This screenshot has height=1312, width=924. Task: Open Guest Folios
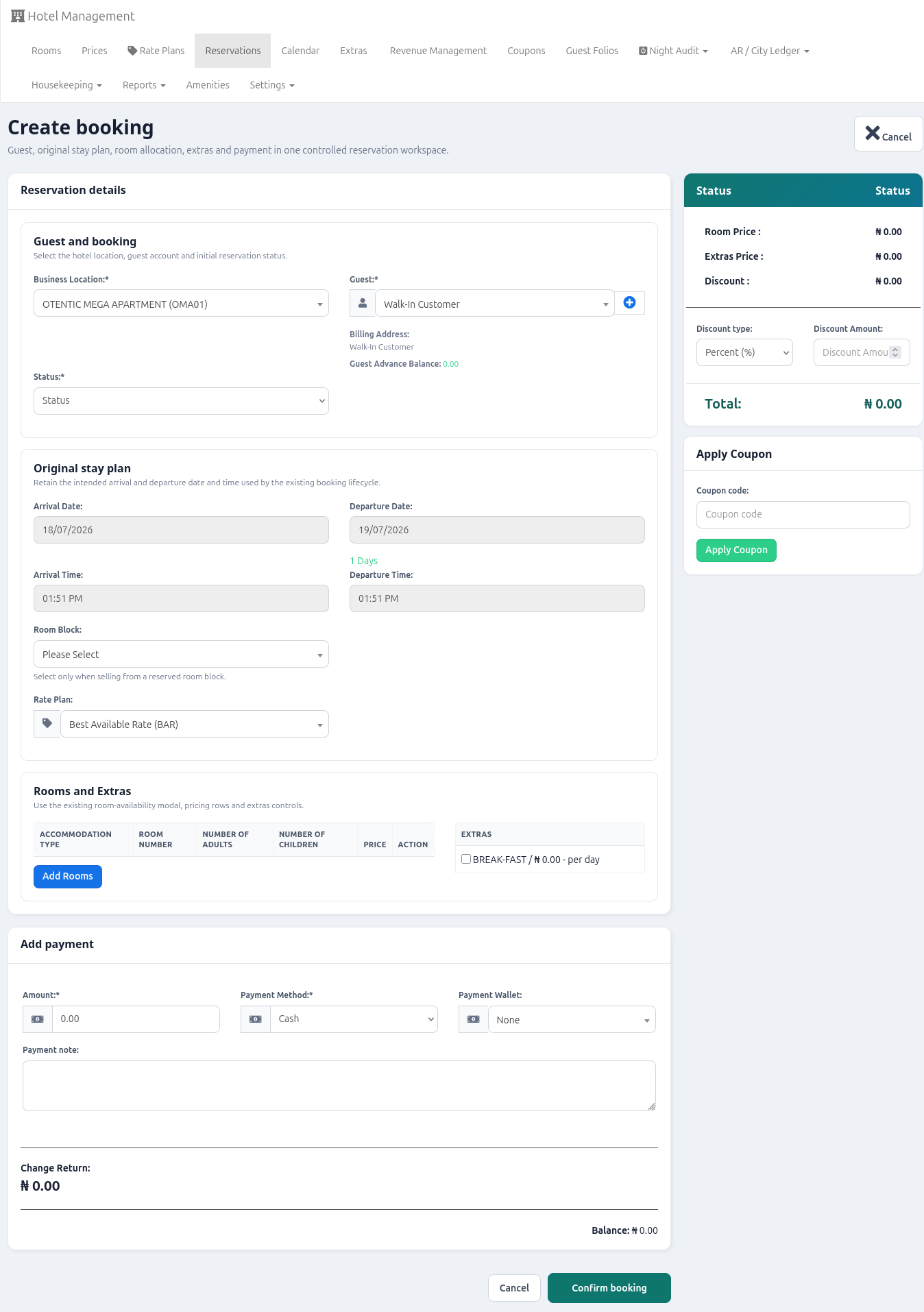pos(592,51)
